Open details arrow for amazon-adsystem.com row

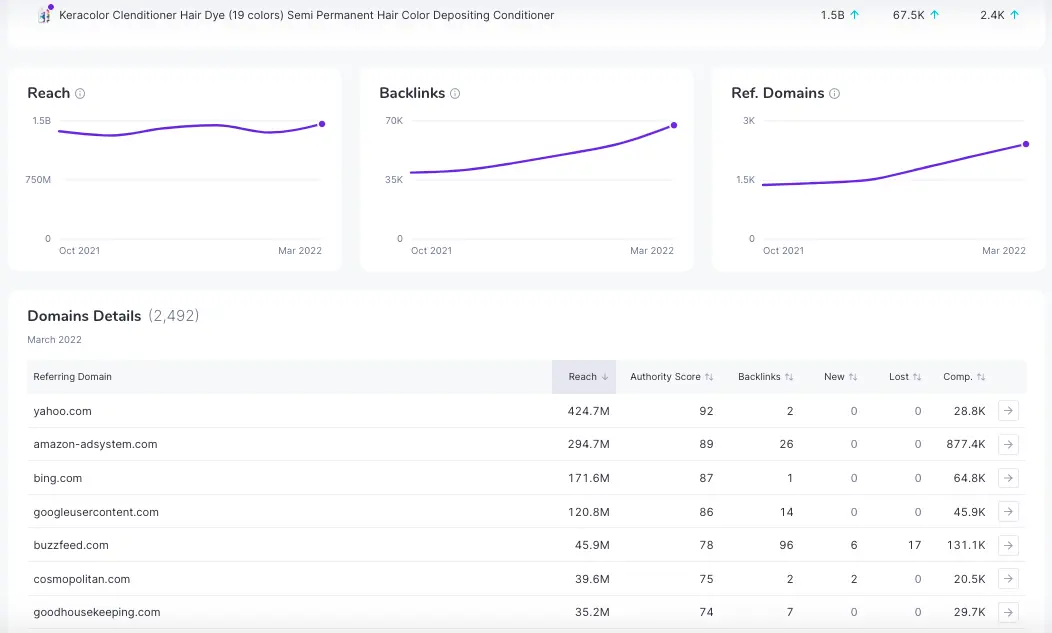click(1008, 444)
